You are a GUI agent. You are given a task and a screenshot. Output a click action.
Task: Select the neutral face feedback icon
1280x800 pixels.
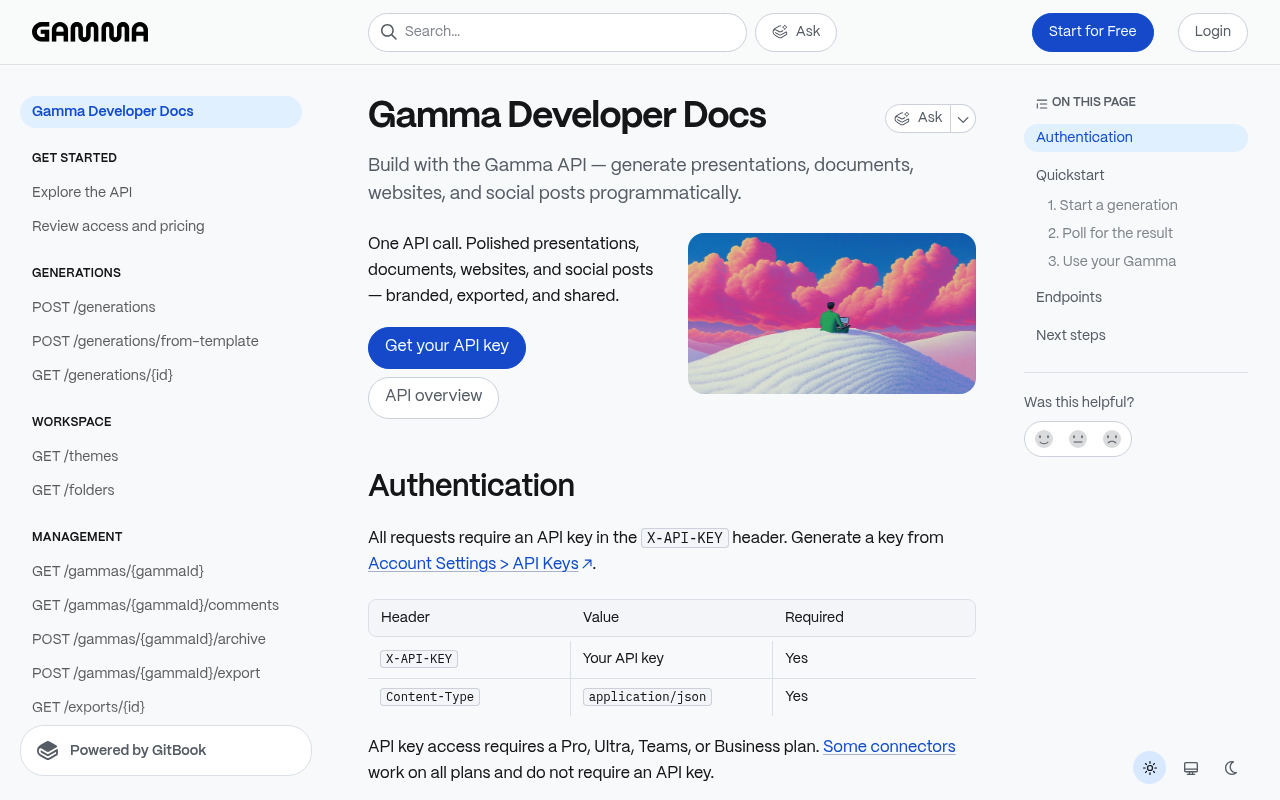[1078, 439]
